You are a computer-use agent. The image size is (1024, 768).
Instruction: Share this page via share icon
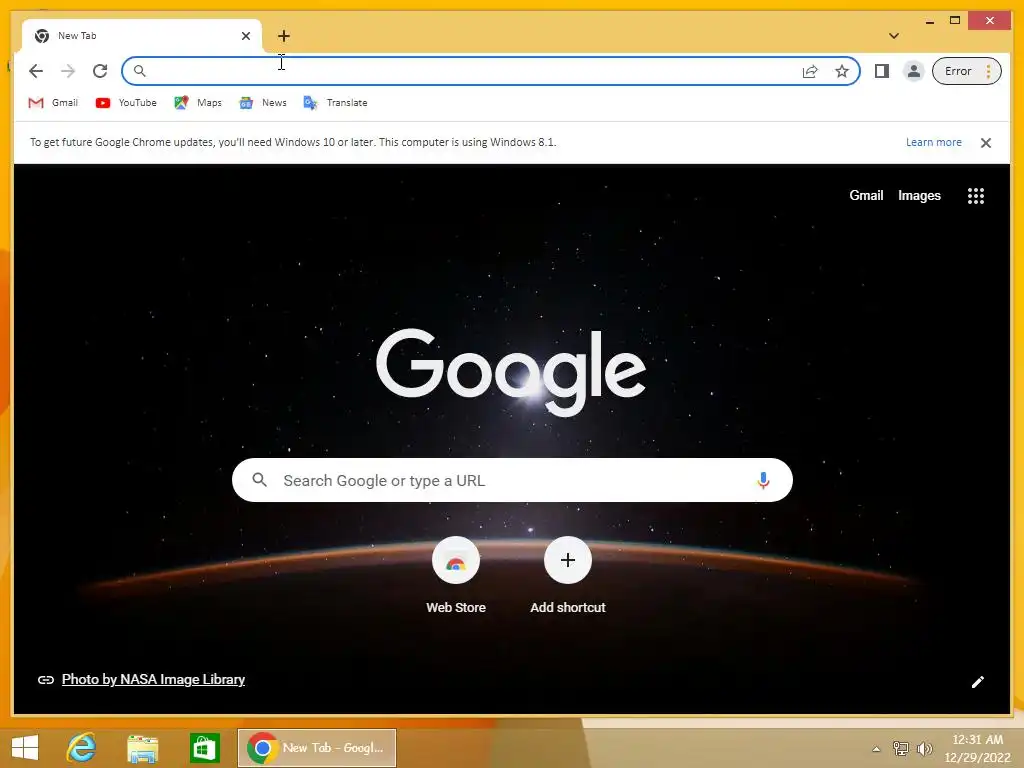point(810,71)
